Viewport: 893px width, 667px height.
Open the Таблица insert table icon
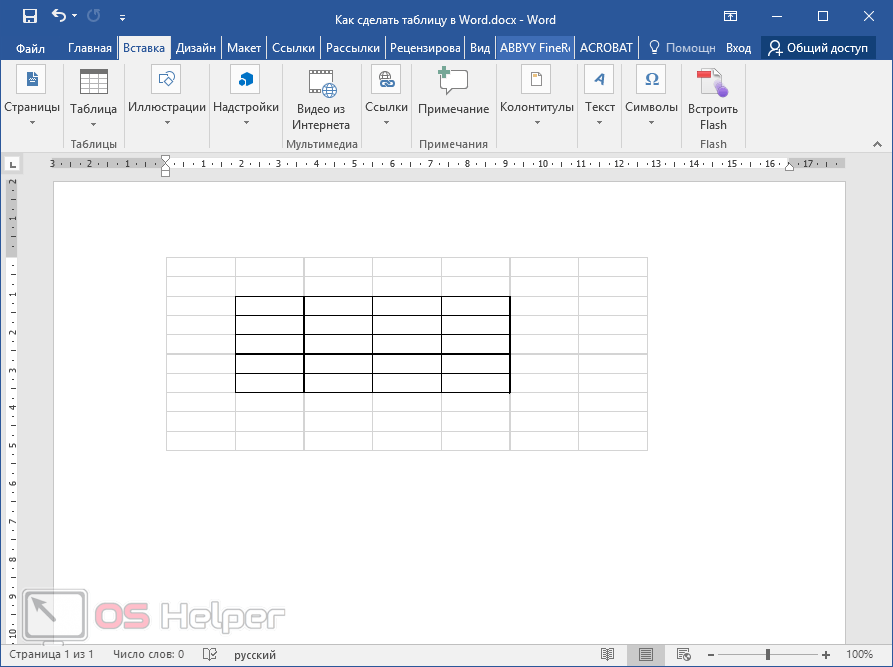pos(93,82)
